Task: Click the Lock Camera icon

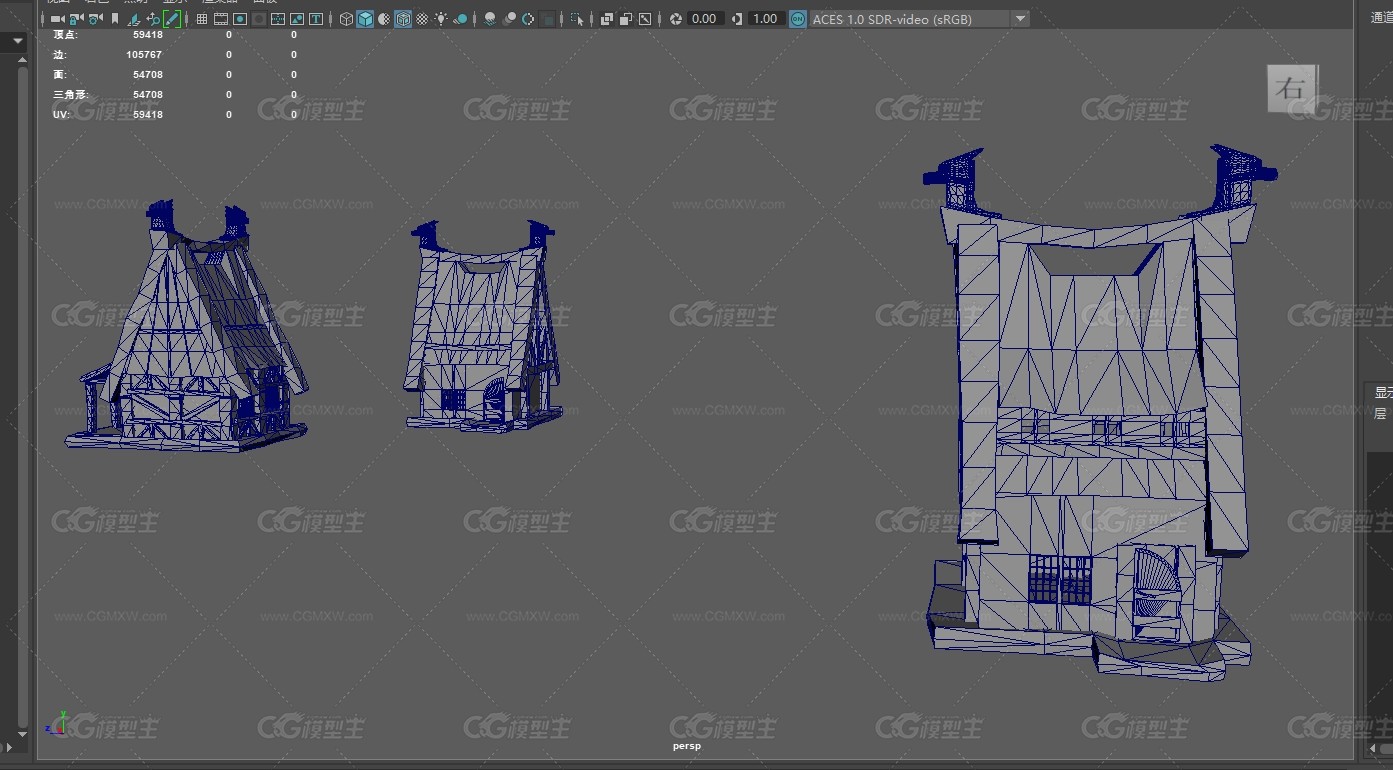Action: pos(77,19)
